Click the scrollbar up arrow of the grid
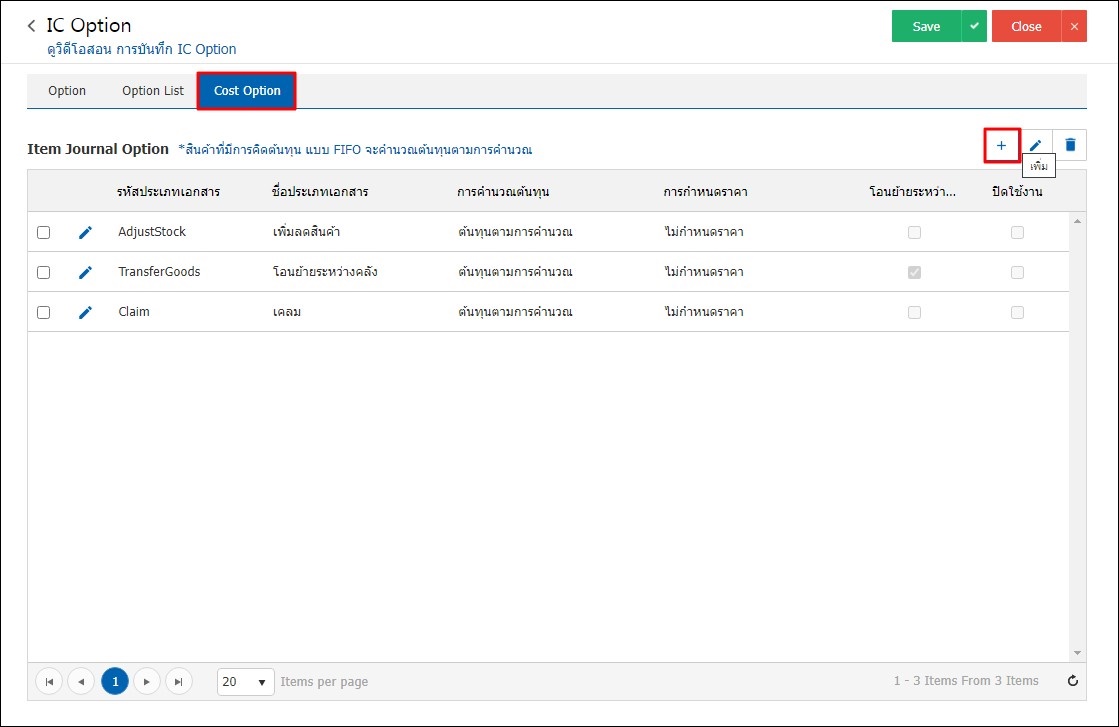 click(x=1078, y=221)
